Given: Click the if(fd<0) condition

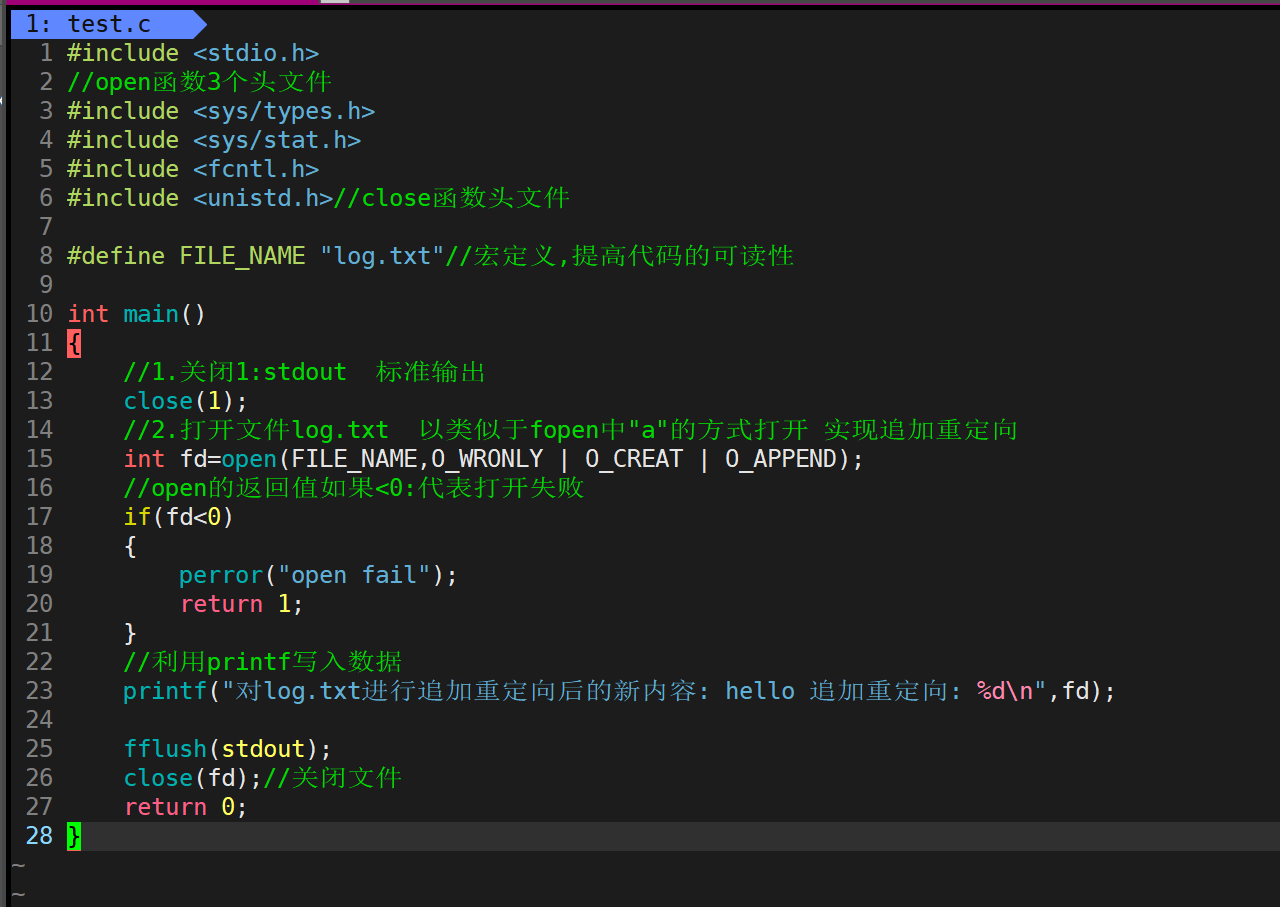Looking at the screenshot, I should [178, 517].
